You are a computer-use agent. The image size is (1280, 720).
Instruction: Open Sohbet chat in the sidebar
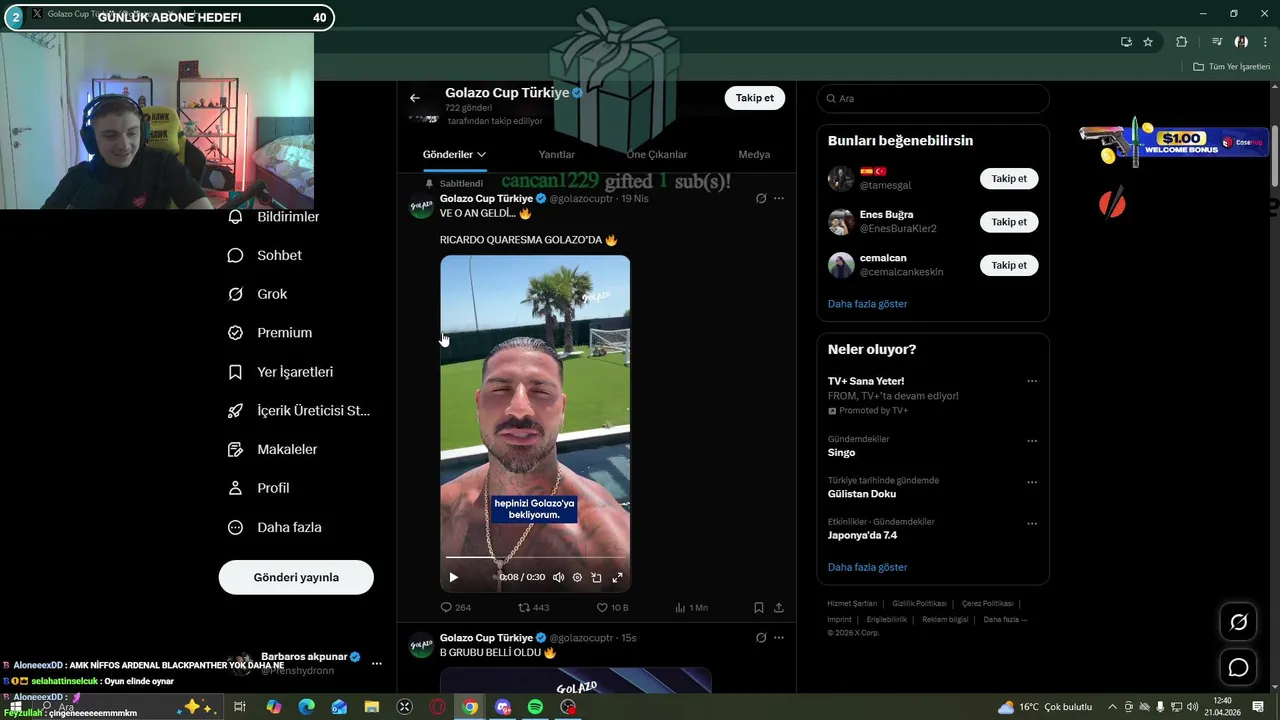(265, 255)
